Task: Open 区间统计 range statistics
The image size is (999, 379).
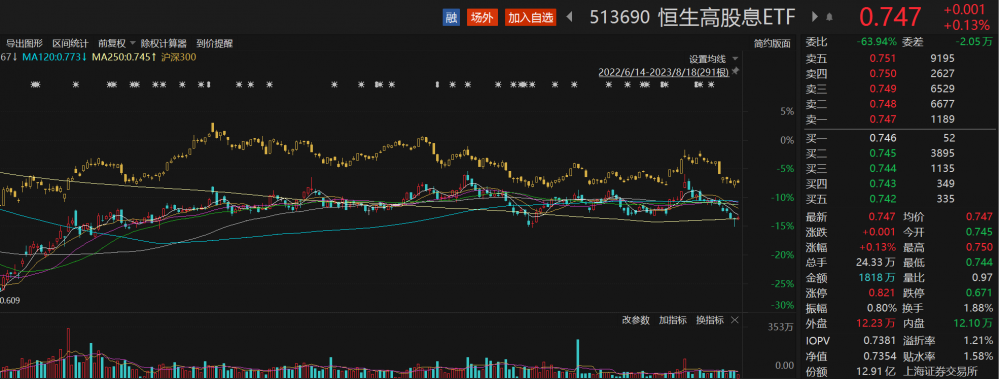Action: [70, 43]
